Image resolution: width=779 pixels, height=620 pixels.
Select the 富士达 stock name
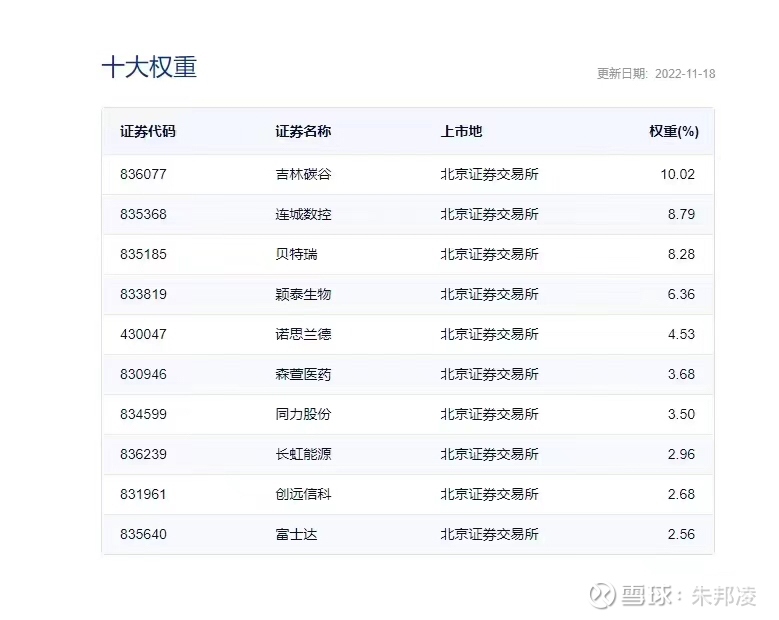296,534
